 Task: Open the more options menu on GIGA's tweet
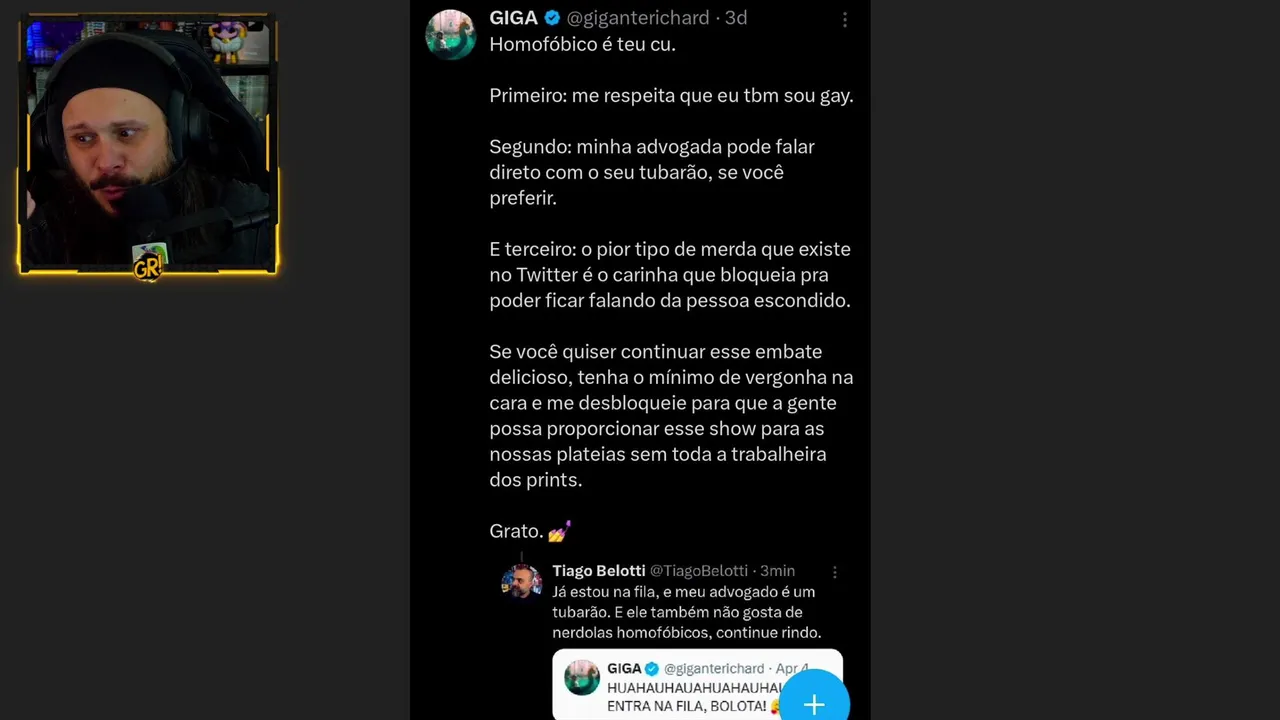845,19
